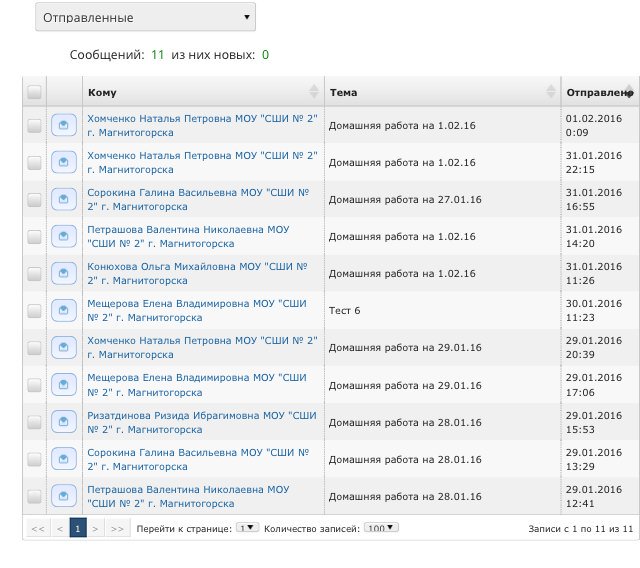The width and height of the screenshot is (640, 568).
Task: Check the row sent 31.01.2016 22:15
Action: [34, 162]
